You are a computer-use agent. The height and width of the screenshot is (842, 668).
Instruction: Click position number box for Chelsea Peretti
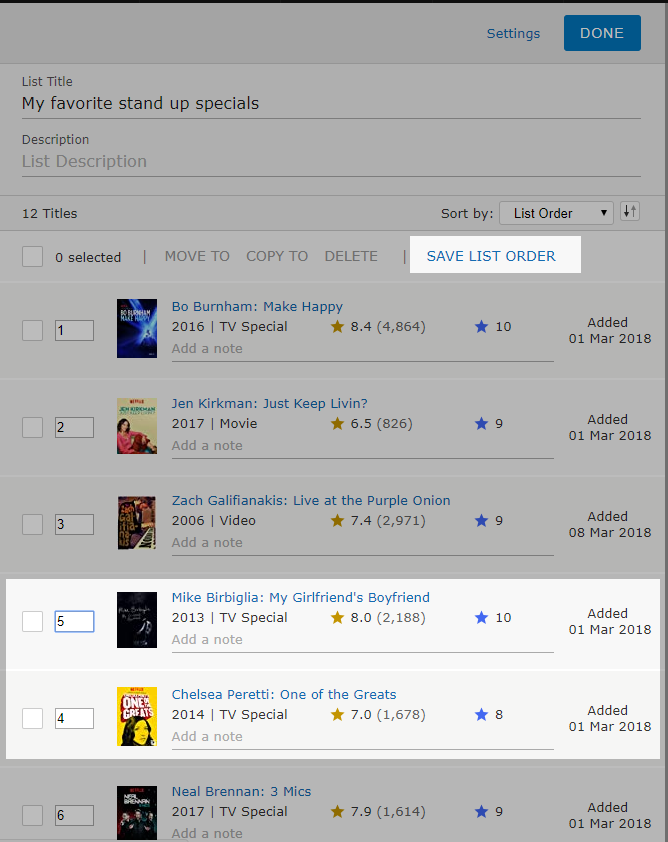tap(74, 718)
